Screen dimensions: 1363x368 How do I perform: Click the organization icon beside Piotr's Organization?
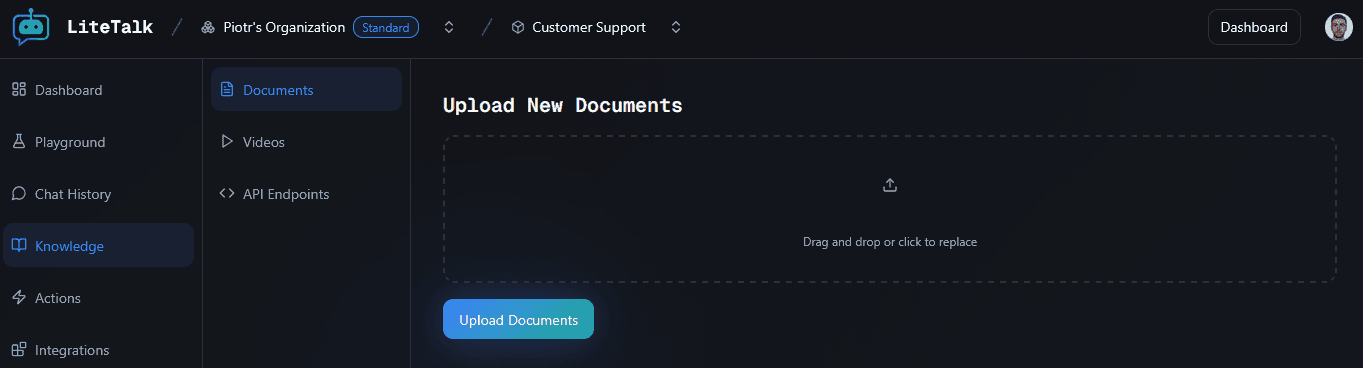208,28
